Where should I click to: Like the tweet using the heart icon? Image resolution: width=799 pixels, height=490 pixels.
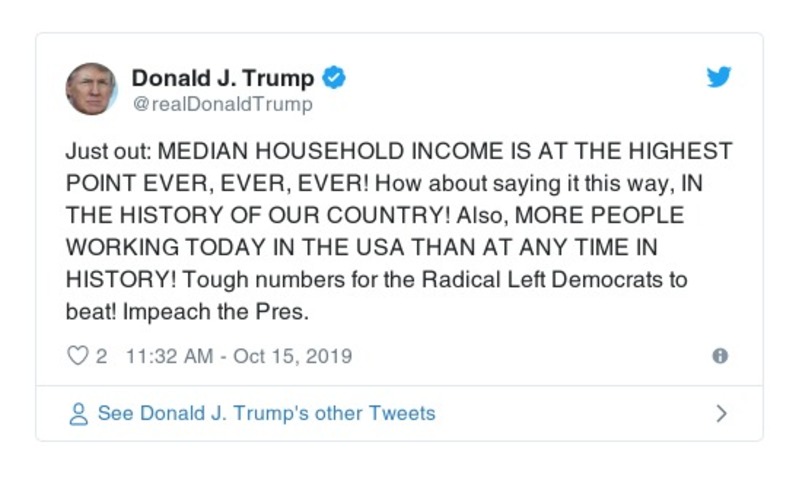[78, 356]
